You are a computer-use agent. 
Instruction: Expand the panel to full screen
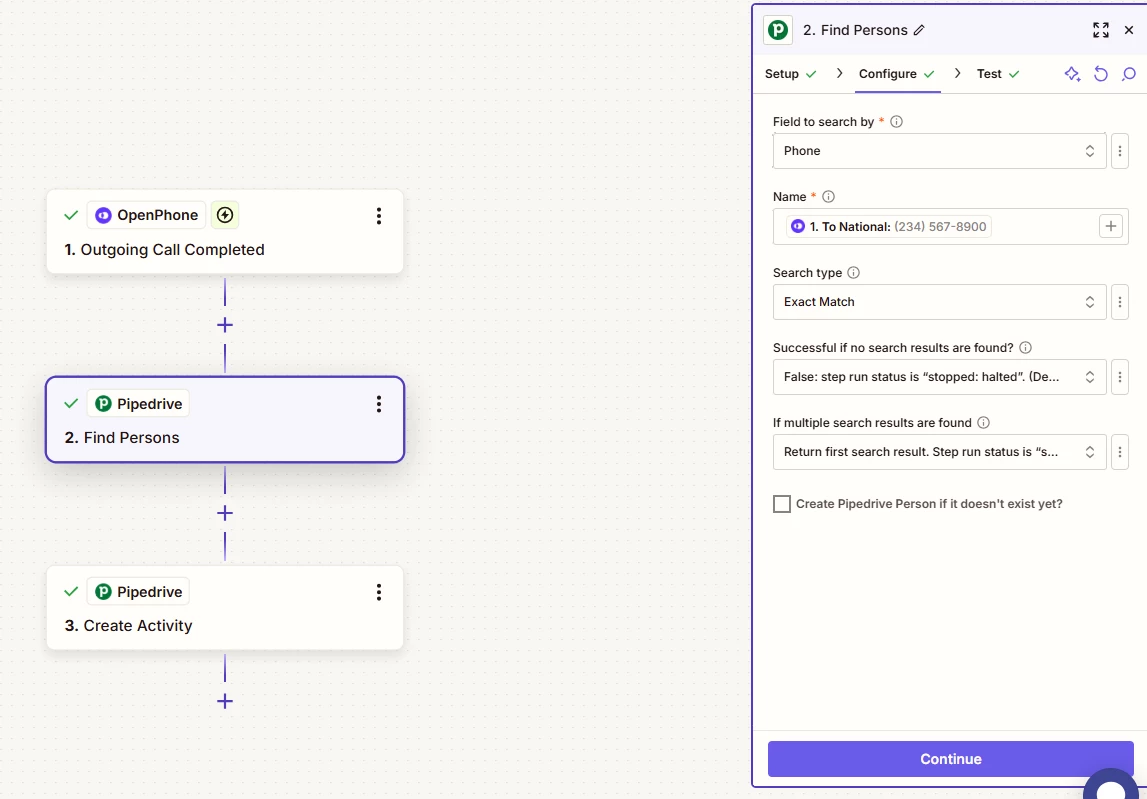click(x=1100, y=30)
